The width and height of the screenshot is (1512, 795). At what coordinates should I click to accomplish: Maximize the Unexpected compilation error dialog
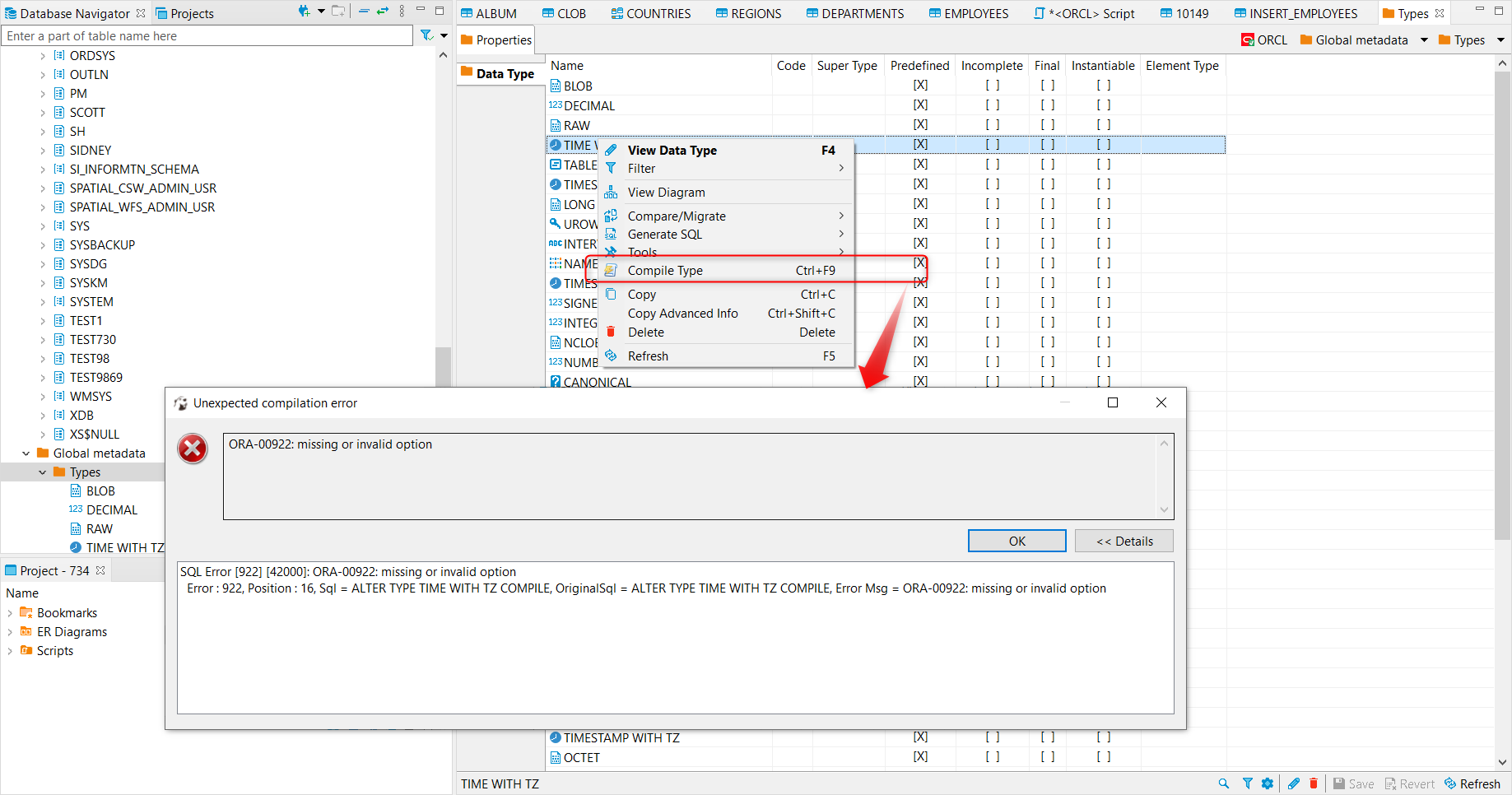point(1113,402)
